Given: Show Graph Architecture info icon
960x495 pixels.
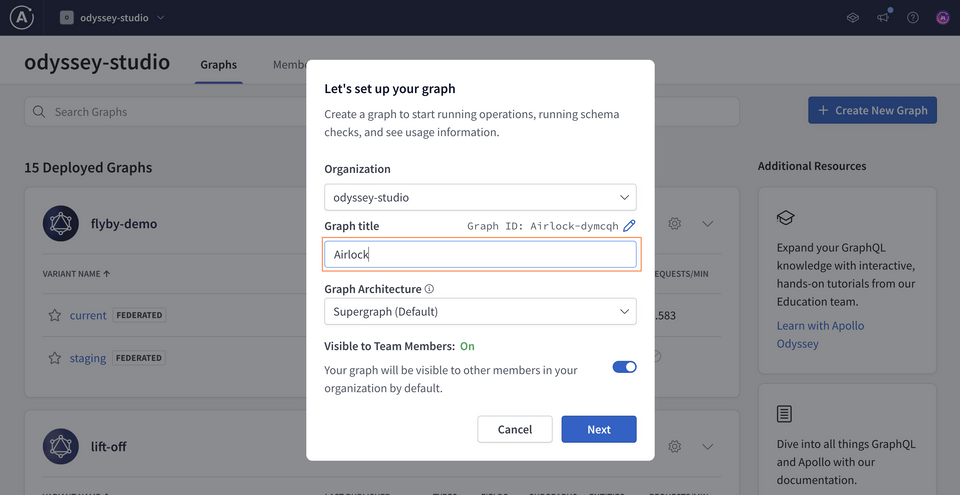Looking at the screenshot, I should (x=429, y=289).
